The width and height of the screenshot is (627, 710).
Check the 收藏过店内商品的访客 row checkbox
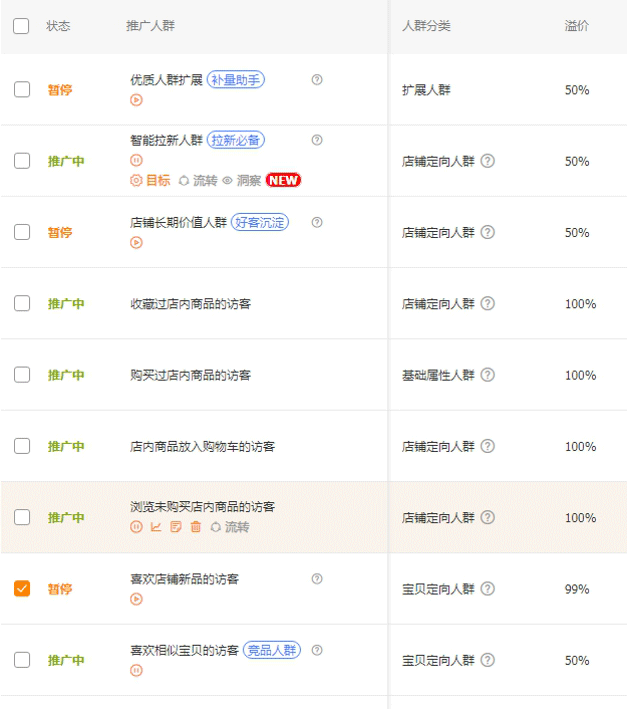[x=21, y=304]
